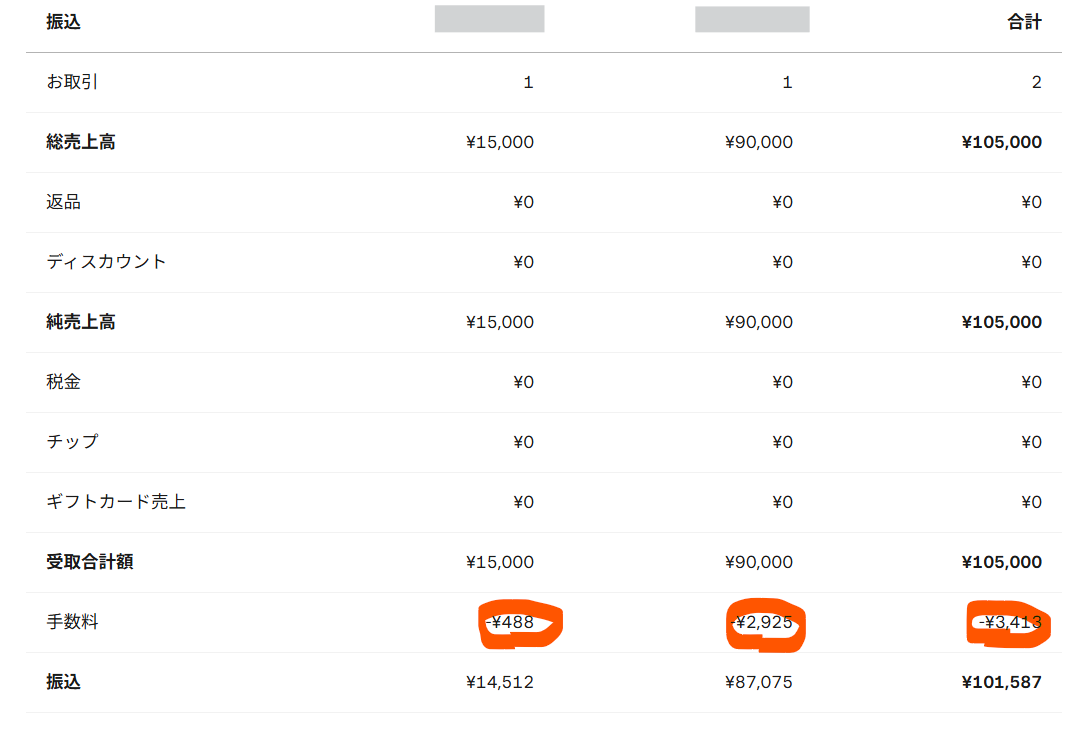Click the 受取合計額 row label
Screen dimensions: 1083x735
[89, 562]
